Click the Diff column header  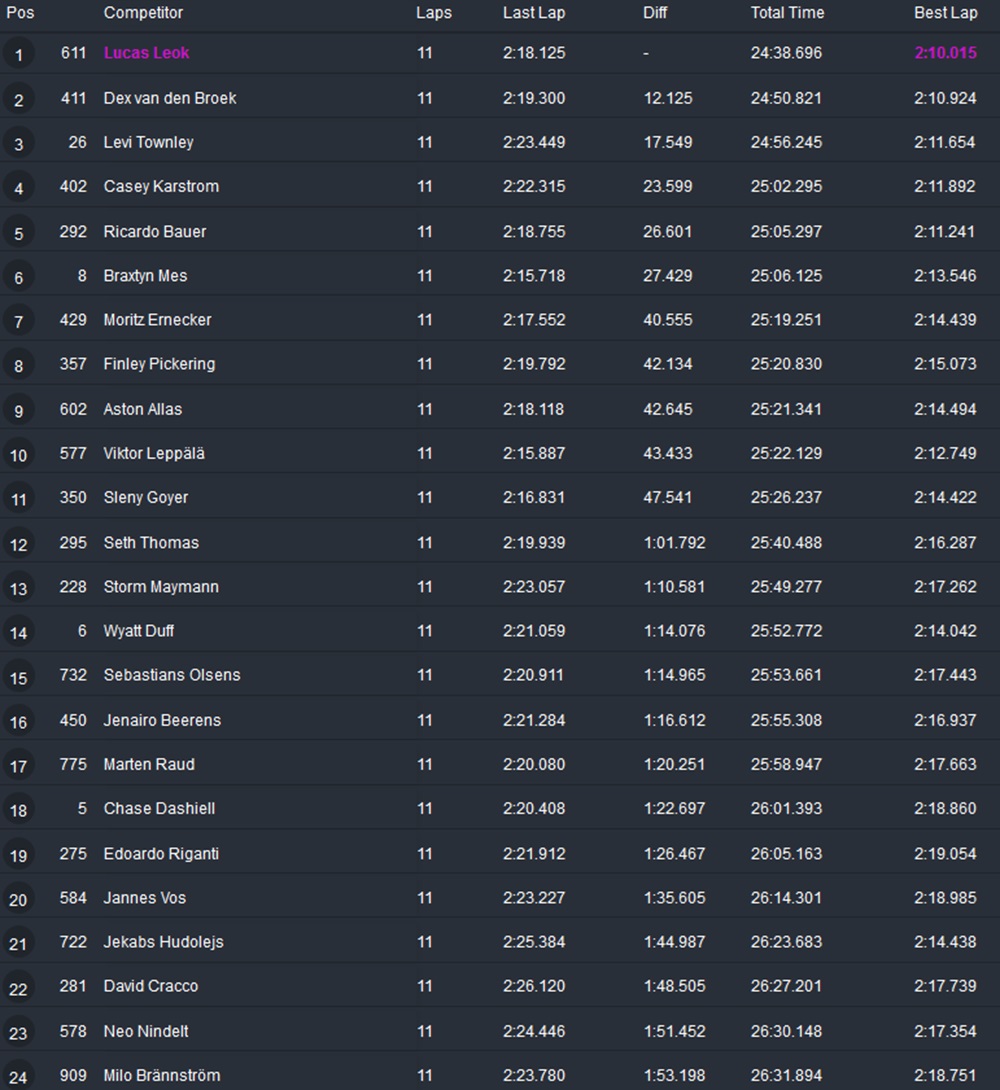tap(655, 13)
